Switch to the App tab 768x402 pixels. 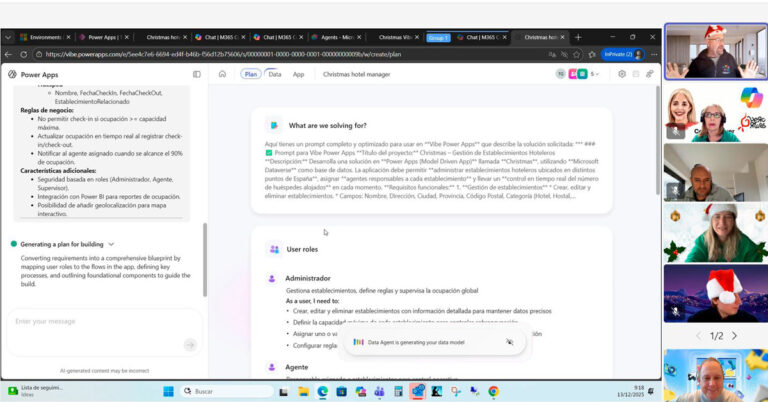298,74
